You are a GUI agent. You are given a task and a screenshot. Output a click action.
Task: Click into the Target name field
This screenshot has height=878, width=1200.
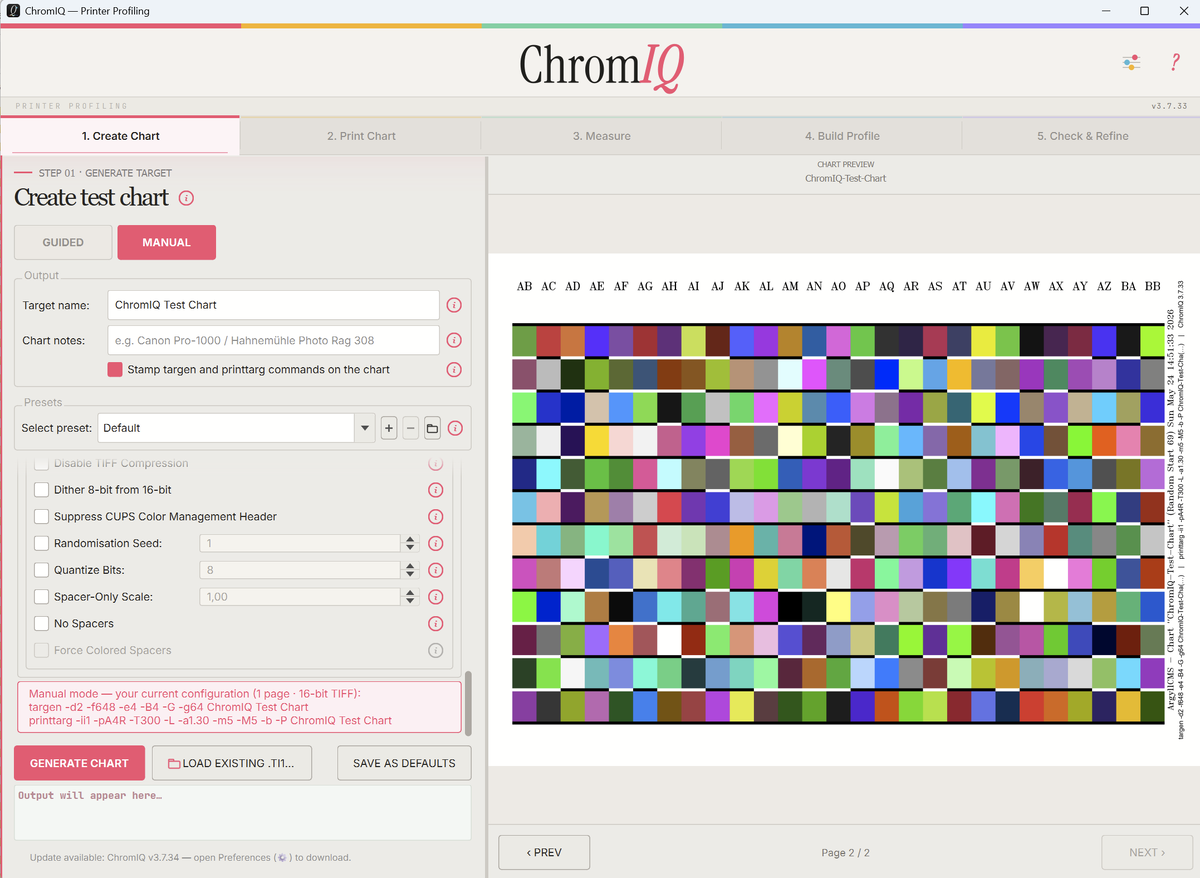click(x=273, y=305)
